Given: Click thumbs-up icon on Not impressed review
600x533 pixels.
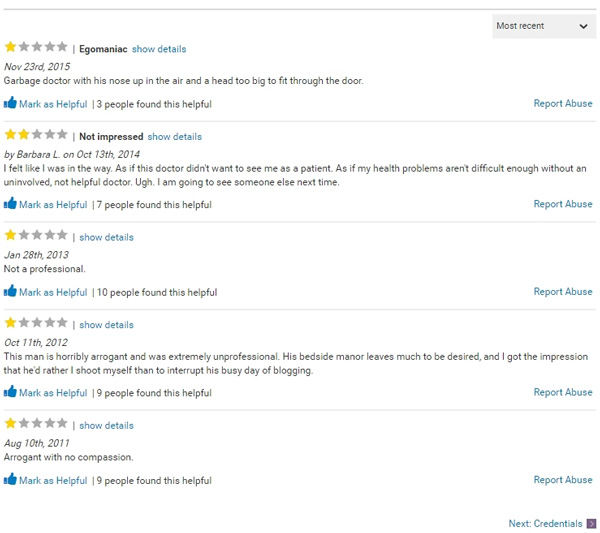Looking at the screenshot, I should coord(10,204).
